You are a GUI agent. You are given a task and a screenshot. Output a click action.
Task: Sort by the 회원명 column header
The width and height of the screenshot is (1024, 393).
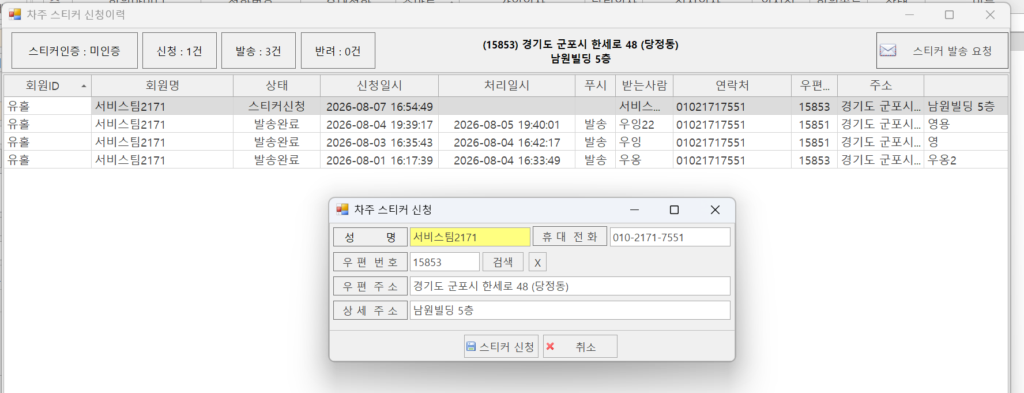click(162, 86)
